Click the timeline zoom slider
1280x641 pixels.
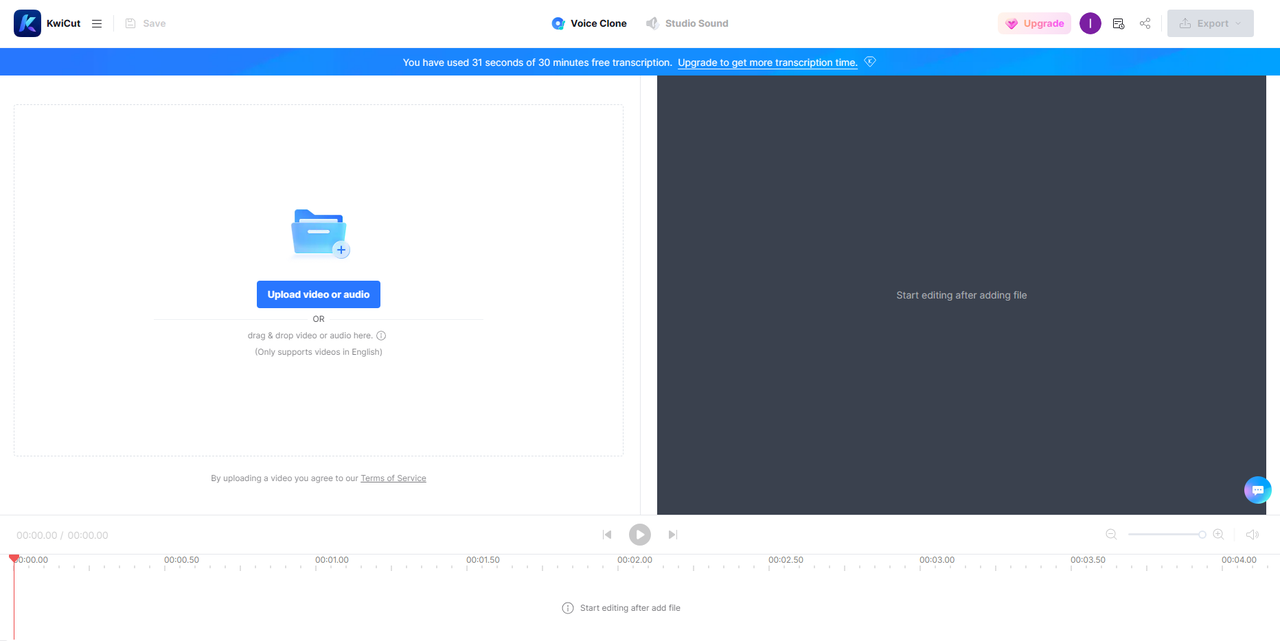(x=1167, y=535)
